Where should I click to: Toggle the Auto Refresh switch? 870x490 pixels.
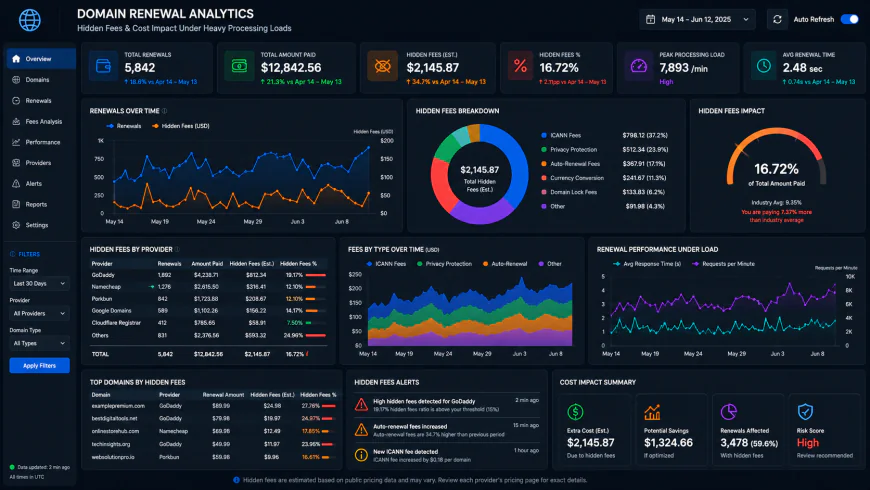click(x=849, y=19)
